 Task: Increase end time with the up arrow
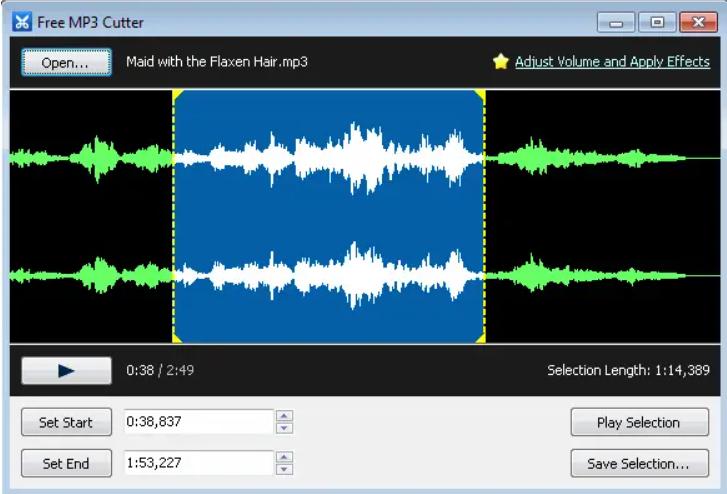pyautogui.click(x=285, y=457)
